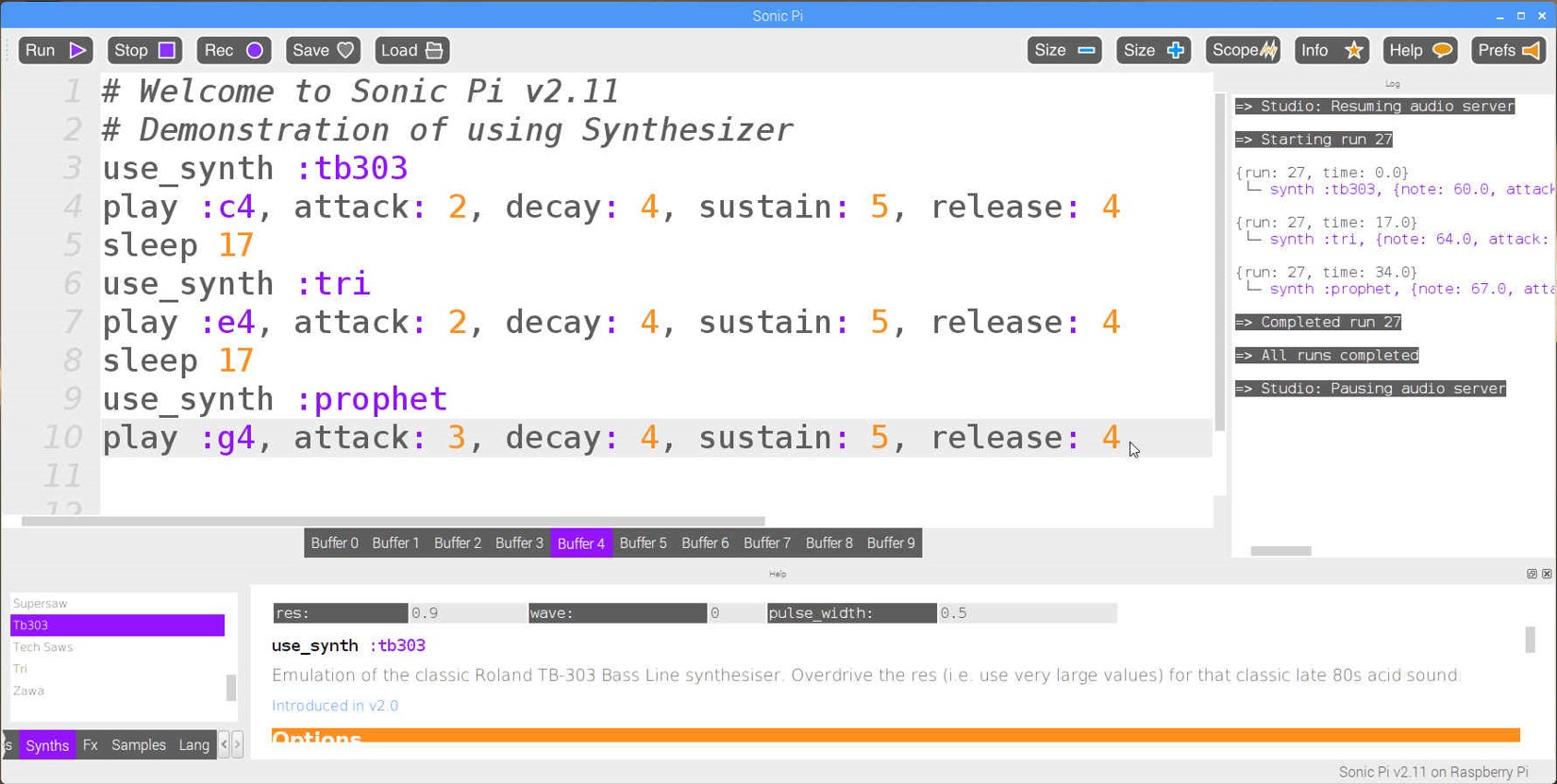Image resolution: width=1557 pixels, height=784 pixels.
Task: Click the synth list scrollbar handle
Action: (x=231, y=687)
